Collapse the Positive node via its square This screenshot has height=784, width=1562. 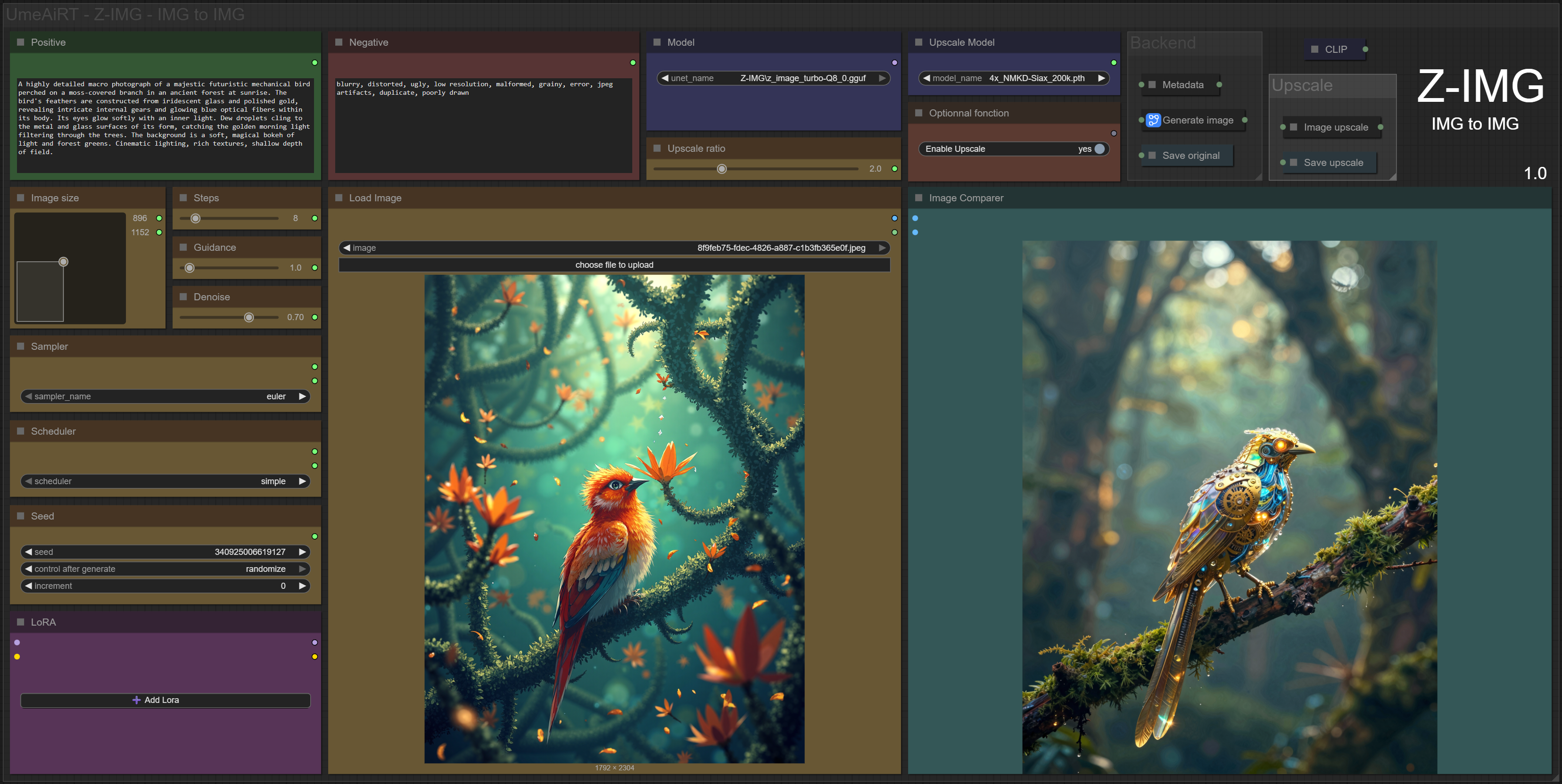tap(21, 42)
